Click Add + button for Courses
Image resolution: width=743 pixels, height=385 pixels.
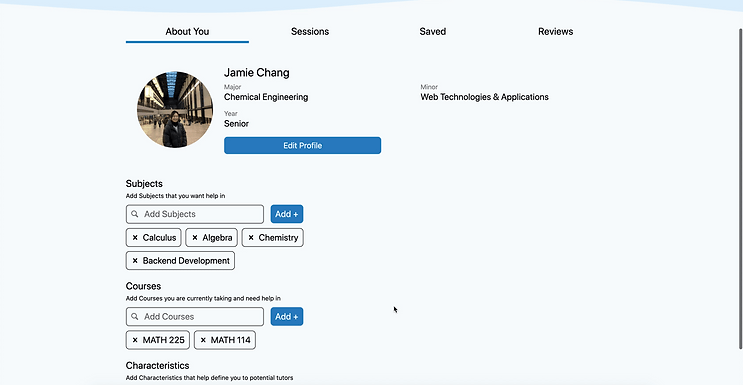(287, 316)
